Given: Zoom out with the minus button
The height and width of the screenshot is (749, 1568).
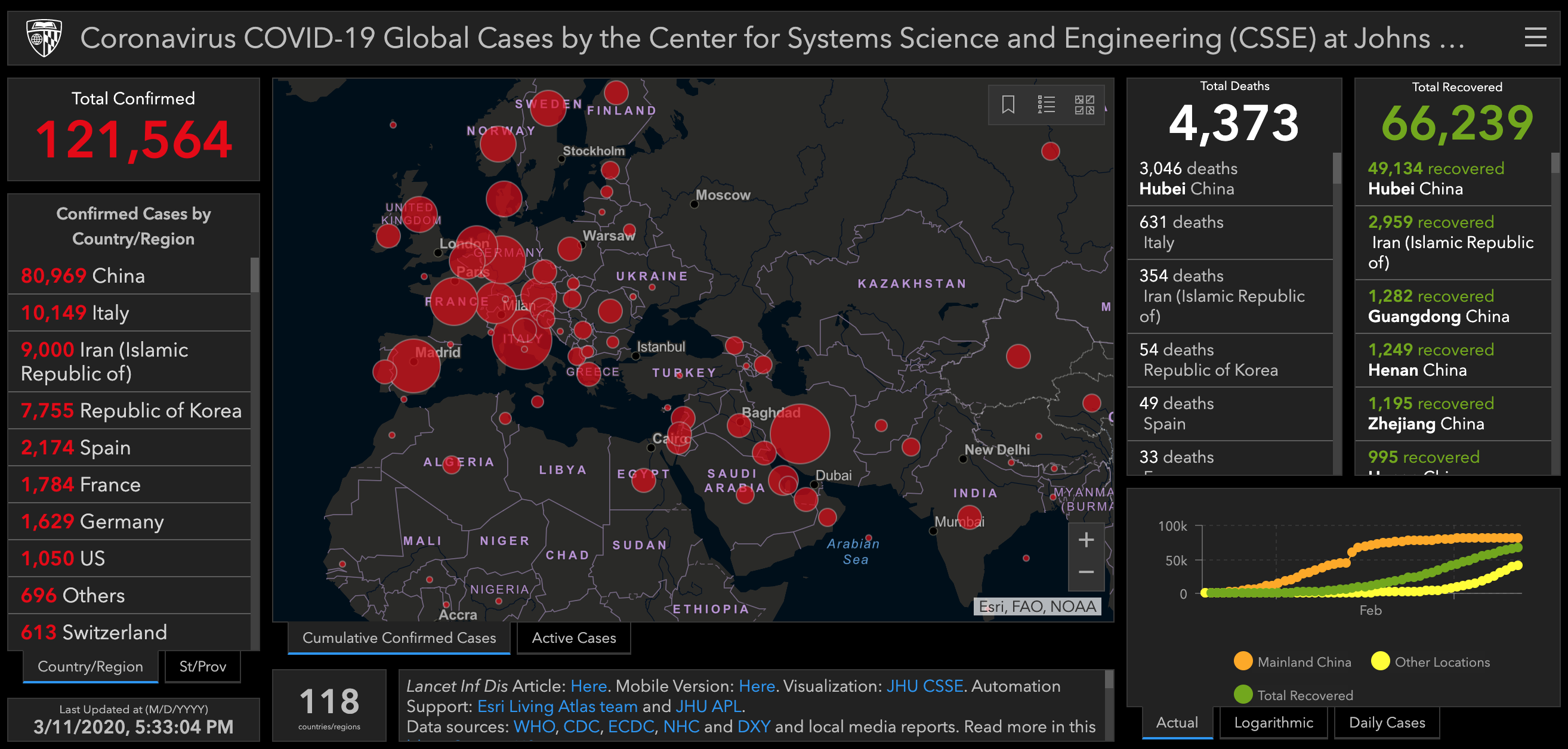Looking at the screenshot, I should click(1086, 572).
